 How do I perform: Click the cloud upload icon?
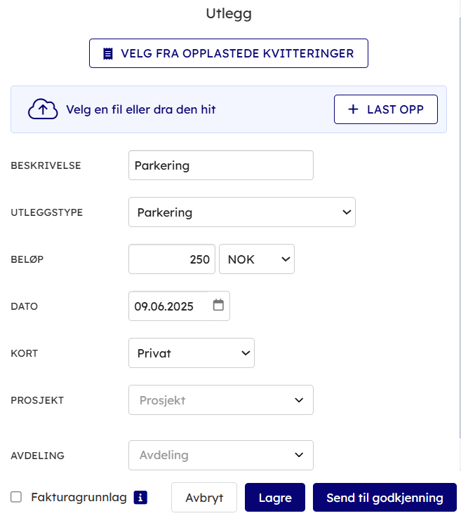click(43, 109)
